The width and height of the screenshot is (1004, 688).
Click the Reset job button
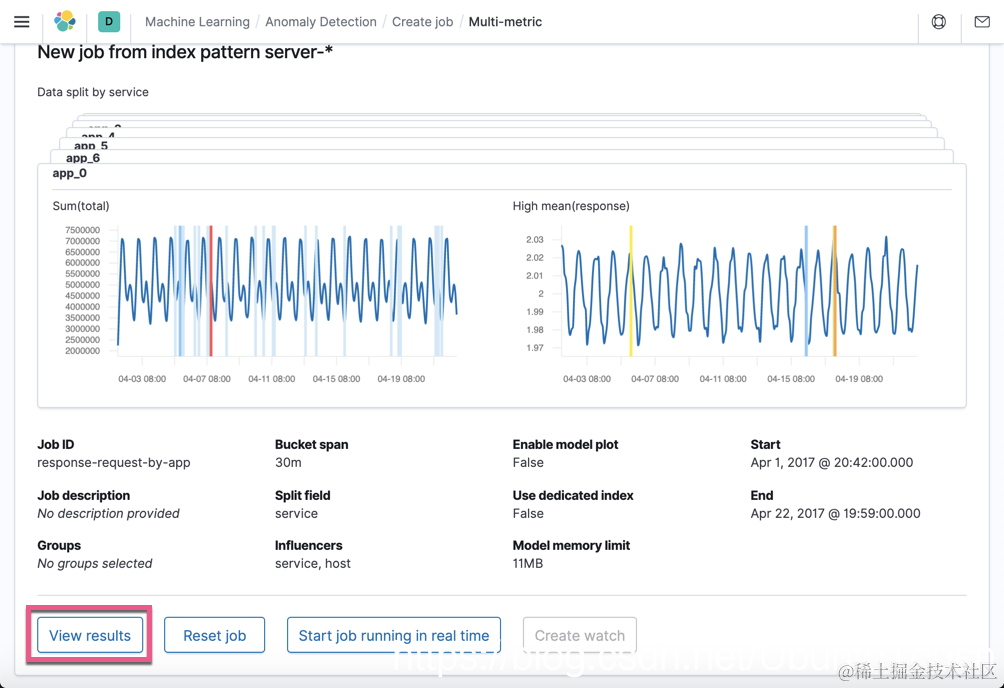click(x=215, y=635)
